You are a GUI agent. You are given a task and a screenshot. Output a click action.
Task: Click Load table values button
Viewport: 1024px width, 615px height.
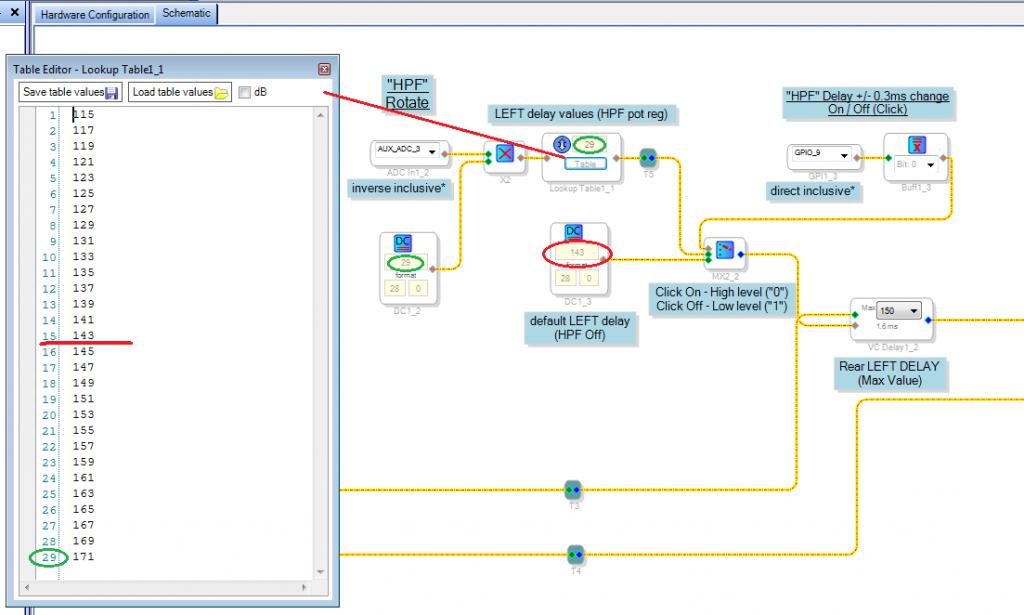[180, 92]
